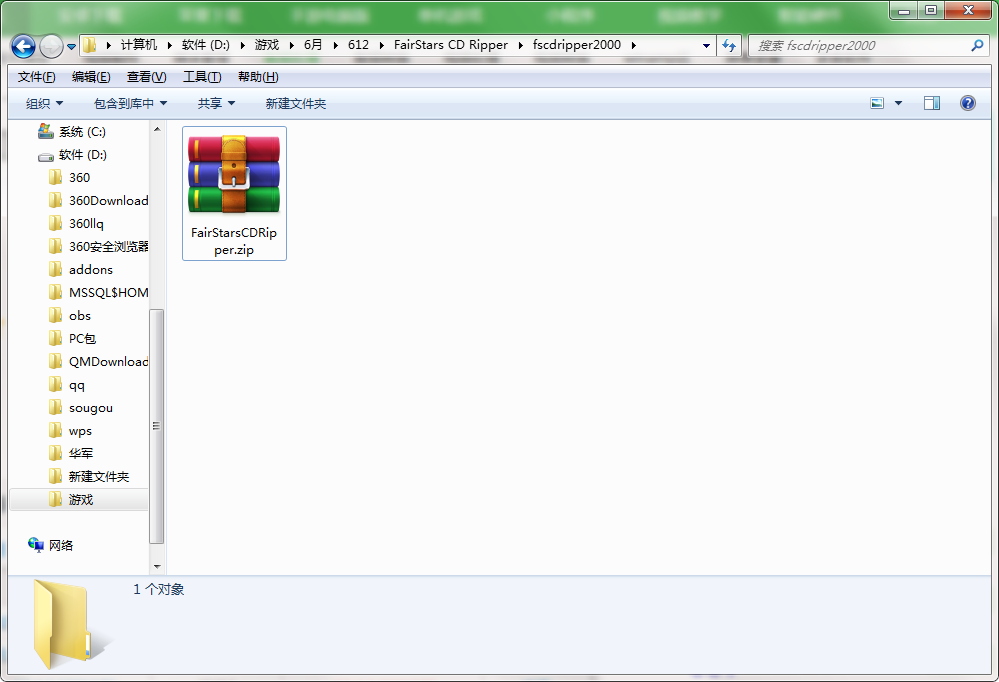Image resolution: width=999 pixels, height=682 pixels.
Task: Open the 新建文件夹 folder in the tree
Action: tap(89, 477)
